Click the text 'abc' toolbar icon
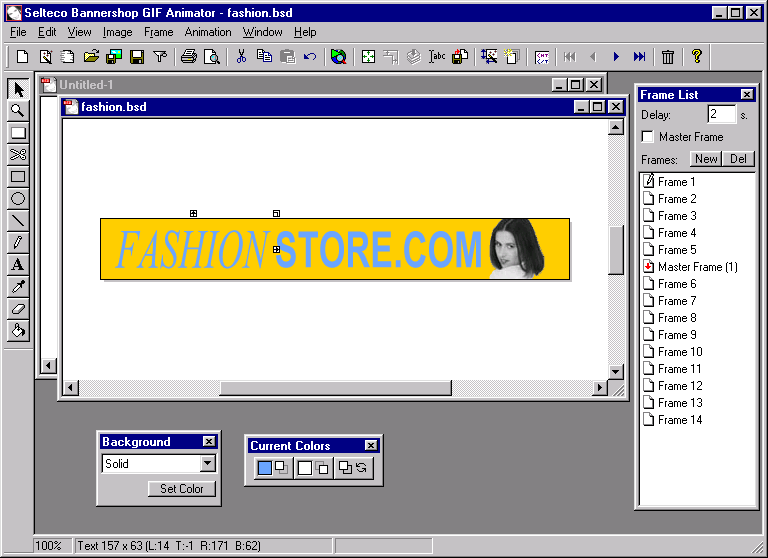Screen dimensions: 768x558 tap(437, 57)
